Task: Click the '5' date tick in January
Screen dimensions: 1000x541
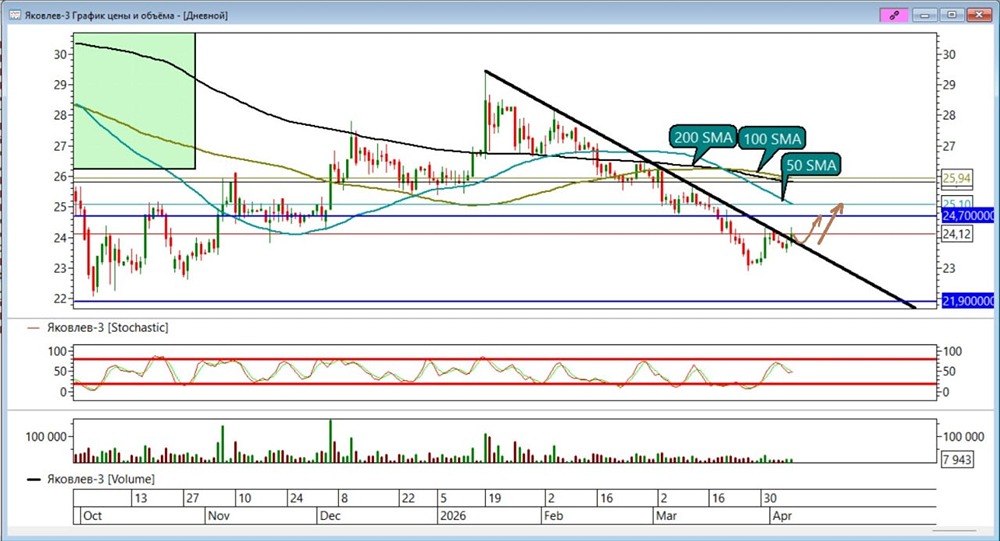Action: click(x=443, y=498)
